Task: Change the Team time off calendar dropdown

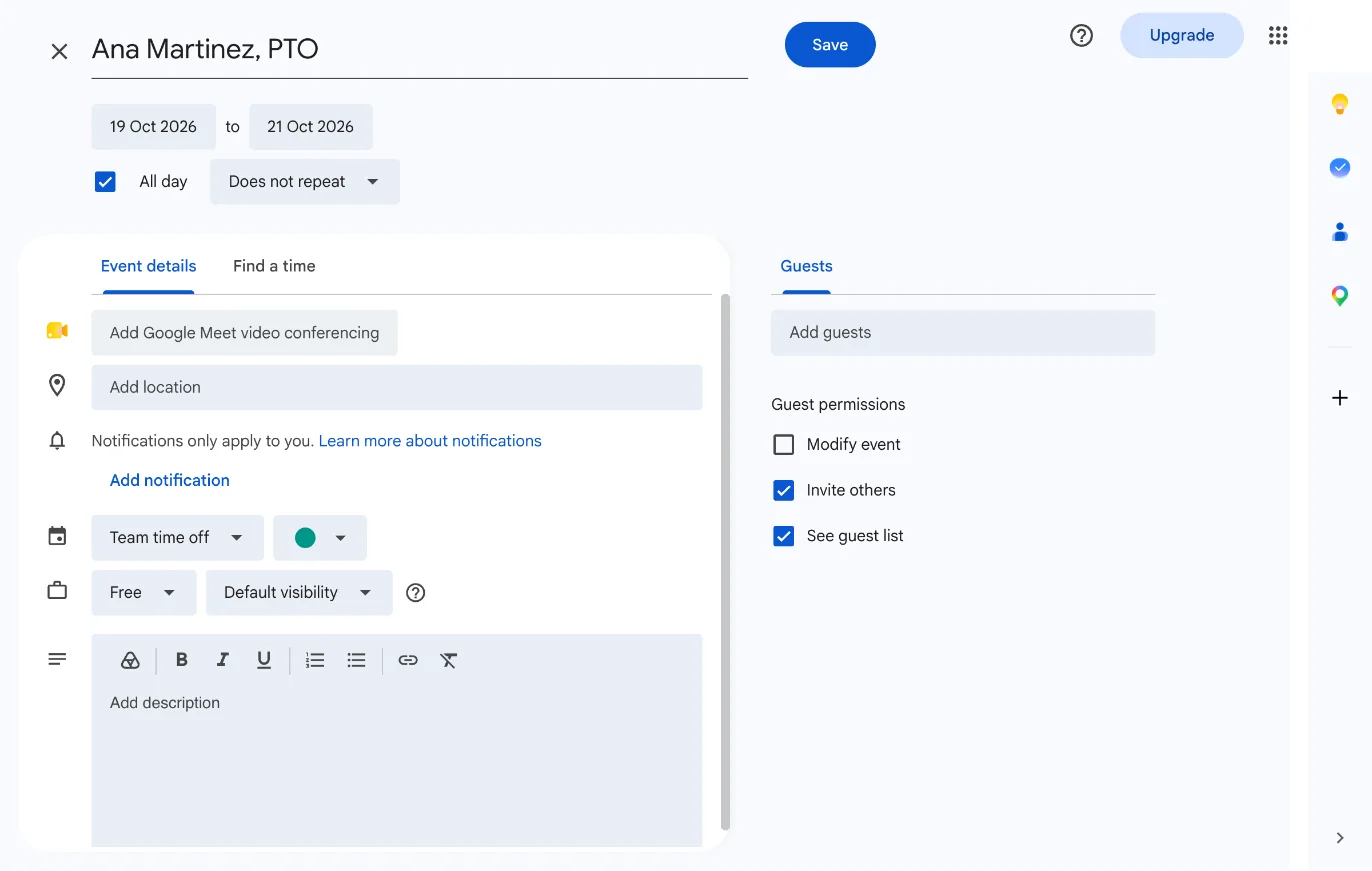Action: 178,538
